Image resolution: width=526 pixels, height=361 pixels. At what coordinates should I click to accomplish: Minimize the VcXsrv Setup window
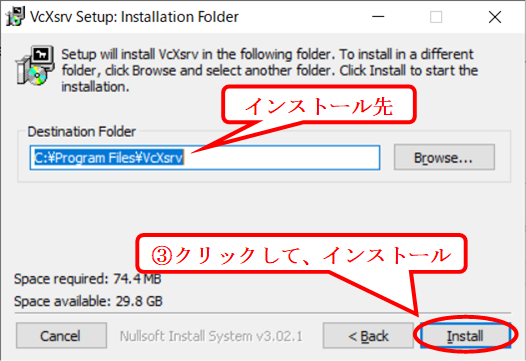point(378,16)
